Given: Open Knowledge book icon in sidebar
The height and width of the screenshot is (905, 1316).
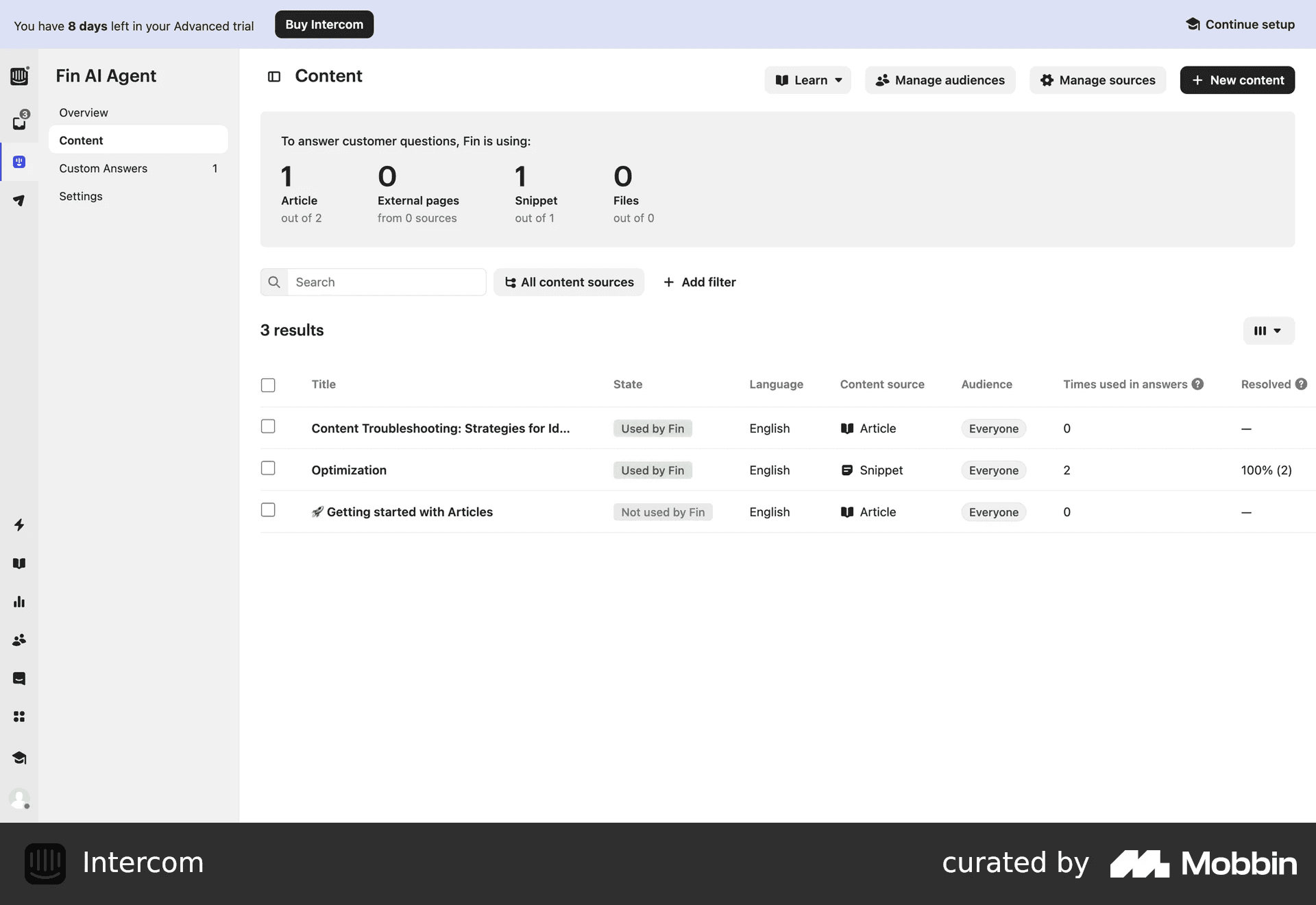Looking at the screenshot, I should [19, 564].
